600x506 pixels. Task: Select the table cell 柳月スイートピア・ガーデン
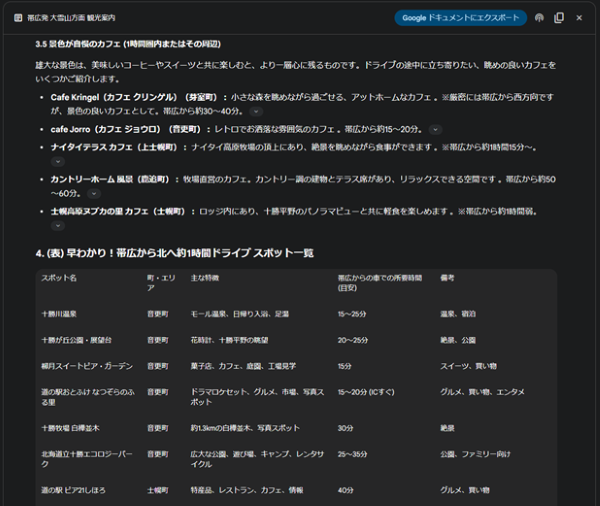[x=87, y=366]
